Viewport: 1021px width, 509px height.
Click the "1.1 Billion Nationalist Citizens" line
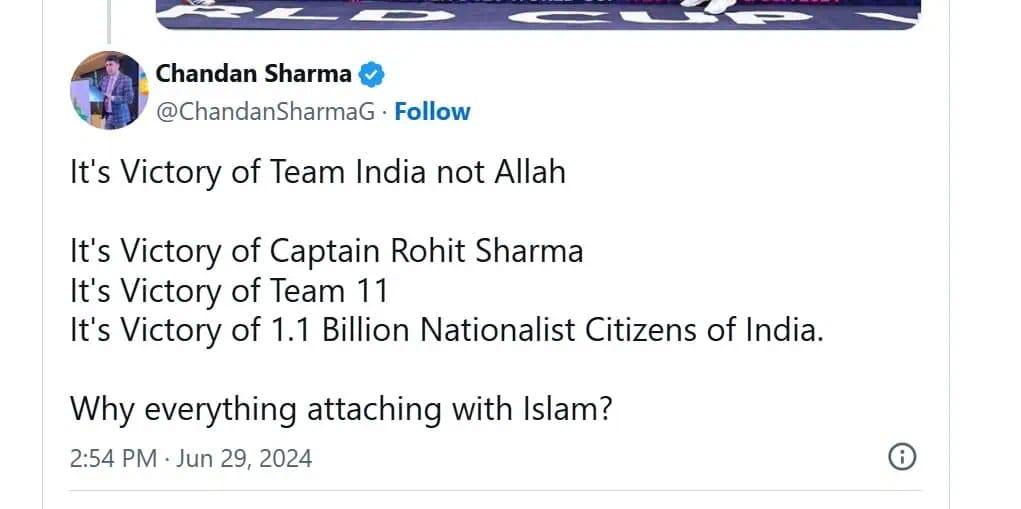(x=446, y=330)
